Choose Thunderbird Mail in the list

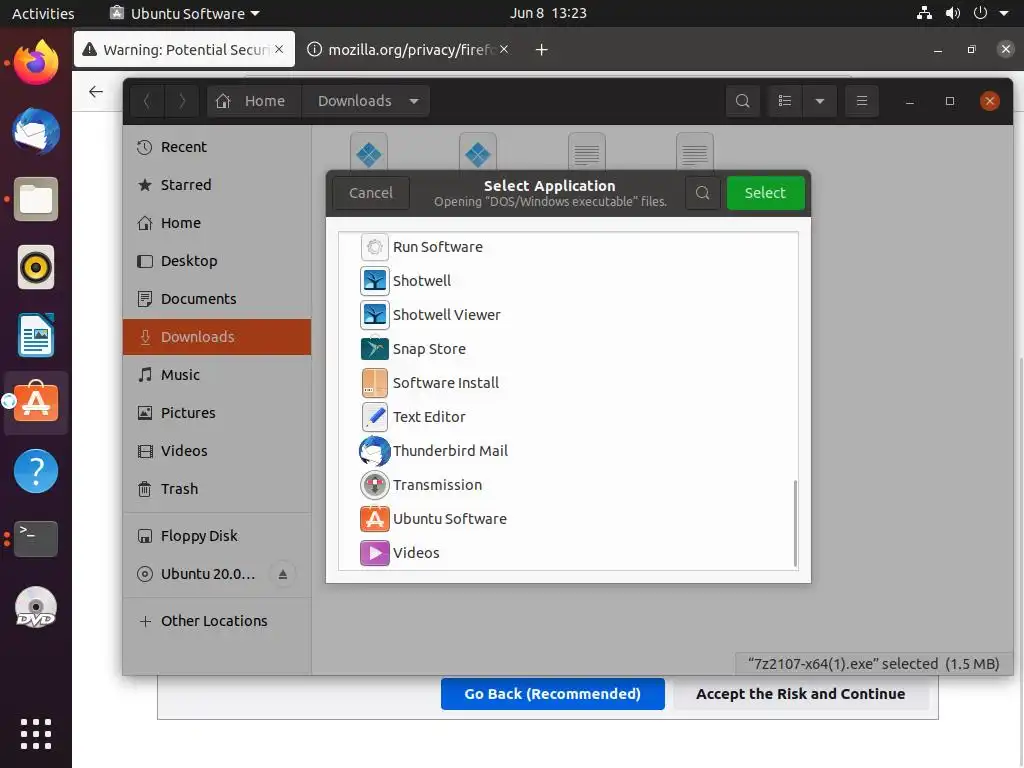[x=568, y=451]
